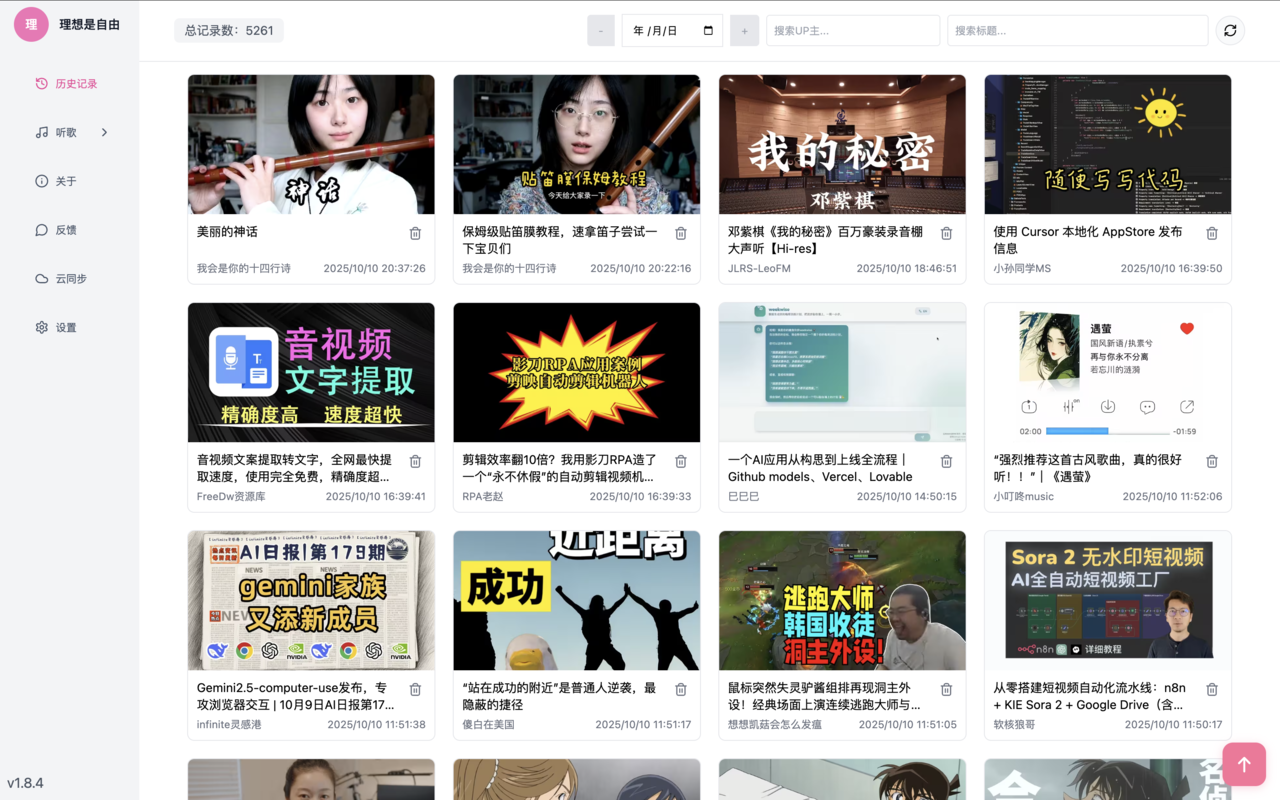1280x800 pixels.
Task: Focus the 搜索UP主 search field
Action: point(853,31)
